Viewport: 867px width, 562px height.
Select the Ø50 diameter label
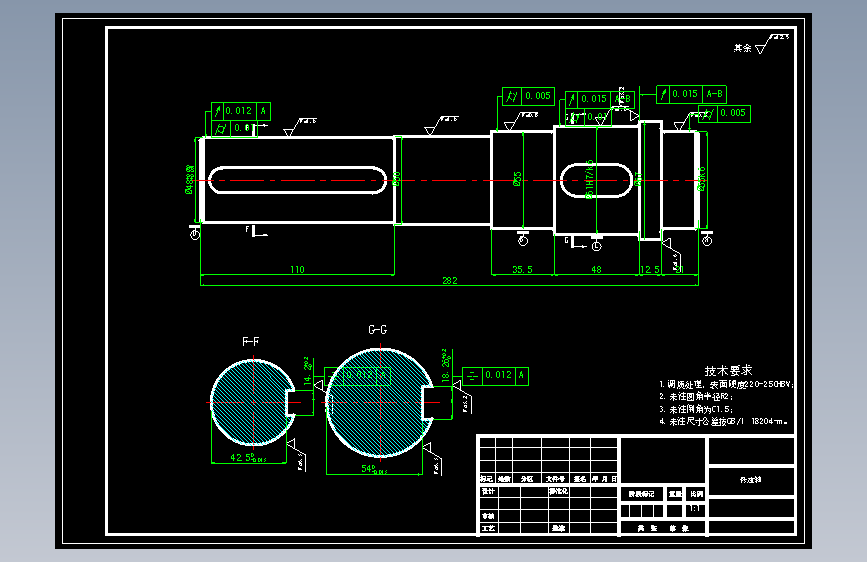pyautogui.click(x=396, y=179)
